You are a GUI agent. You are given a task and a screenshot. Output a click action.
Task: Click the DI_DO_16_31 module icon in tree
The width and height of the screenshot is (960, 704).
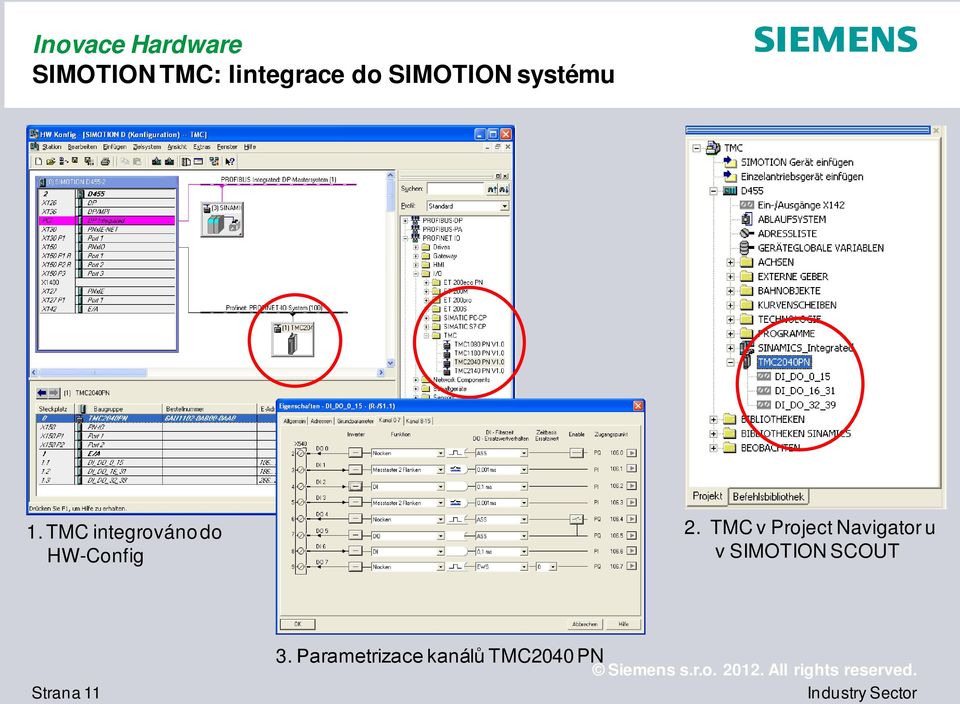pyautogui.click(x=763, y=391)
